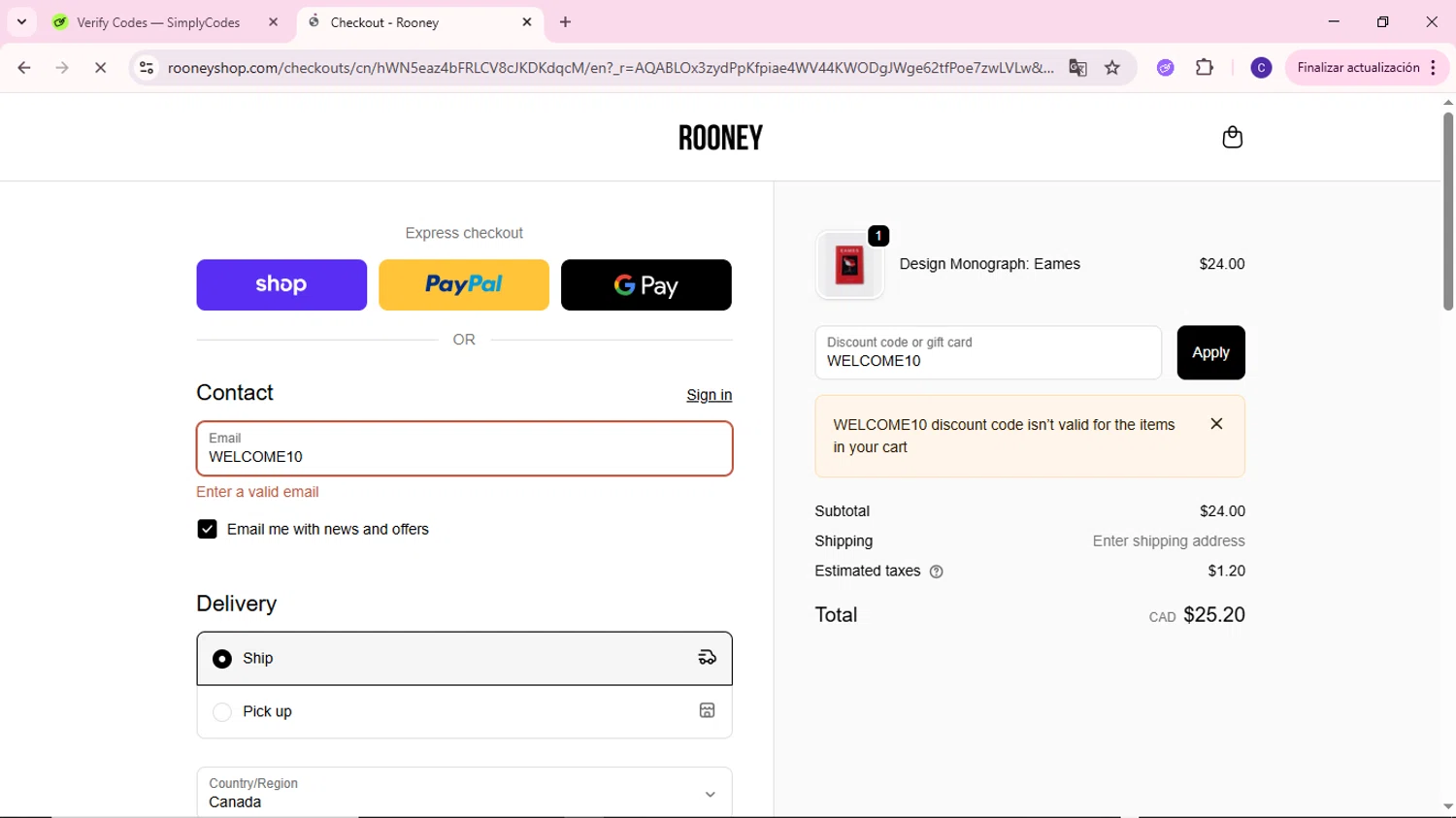Click the address bar URL
The width and height of the screenshot is (1456, 818).
[610, 67]
